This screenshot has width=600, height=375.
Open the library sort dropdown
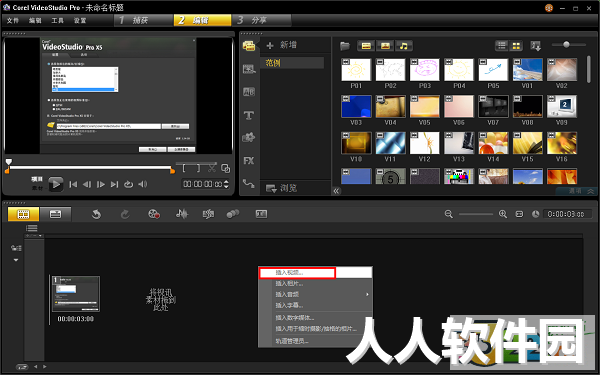coord(535,46)
